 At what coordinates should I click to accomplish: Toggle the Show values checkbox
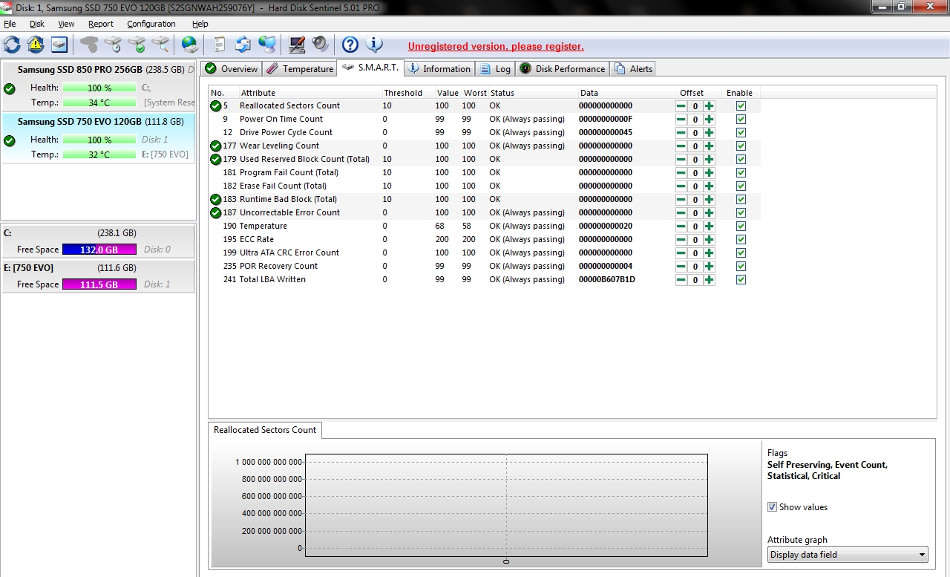772,507
